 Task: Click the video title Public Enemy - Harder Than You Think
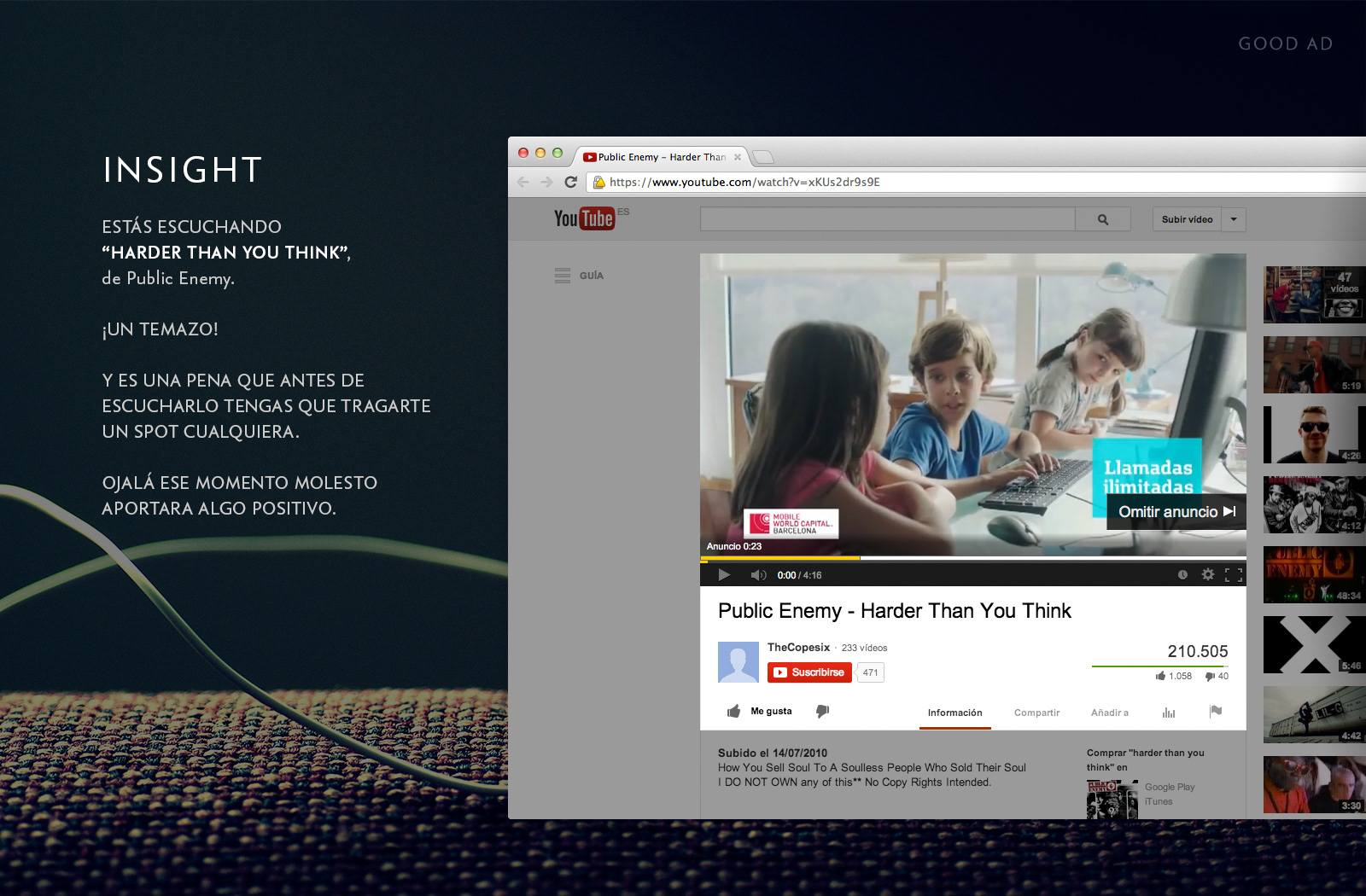[x=895, y=611]
